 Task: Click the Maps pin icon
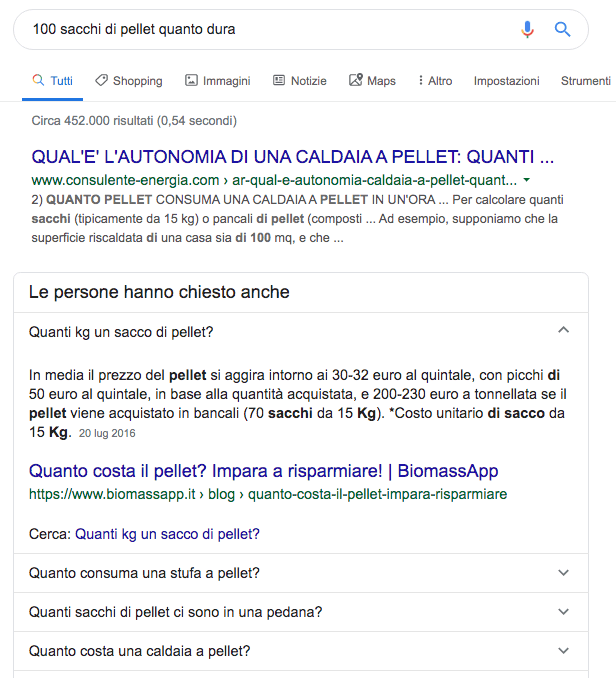(x=356, y=80)
